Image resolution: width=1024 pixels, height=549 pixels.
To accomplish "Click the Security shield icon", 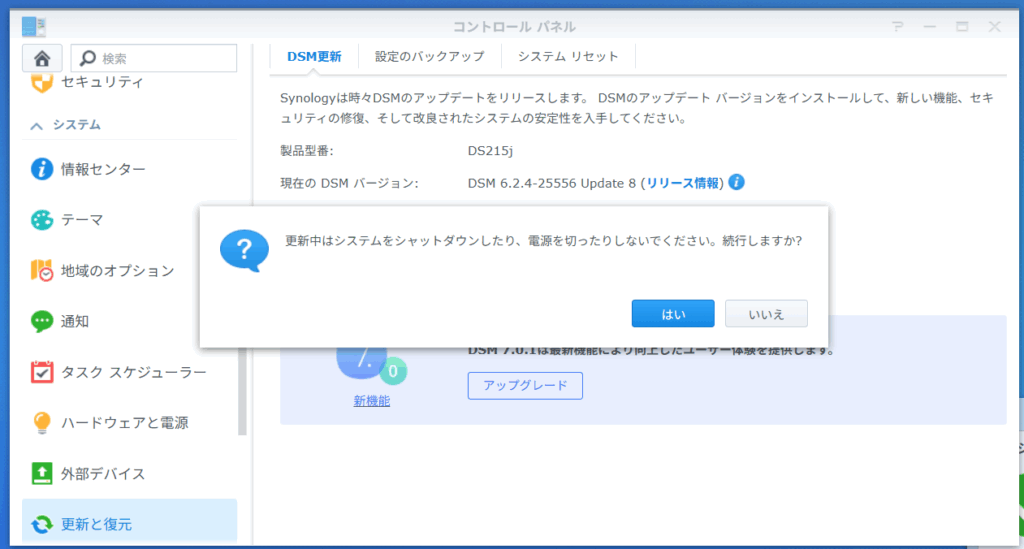I will [x=42, y=82].
